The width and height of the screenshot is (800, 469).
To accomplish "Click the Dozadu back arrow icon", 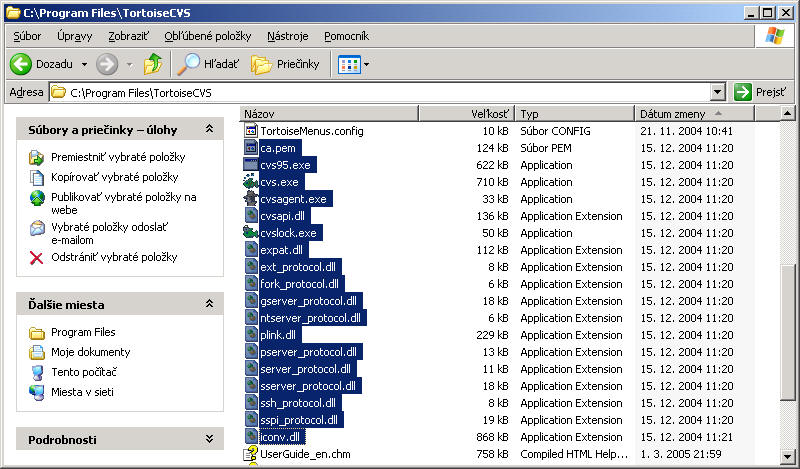I will 21,64.
